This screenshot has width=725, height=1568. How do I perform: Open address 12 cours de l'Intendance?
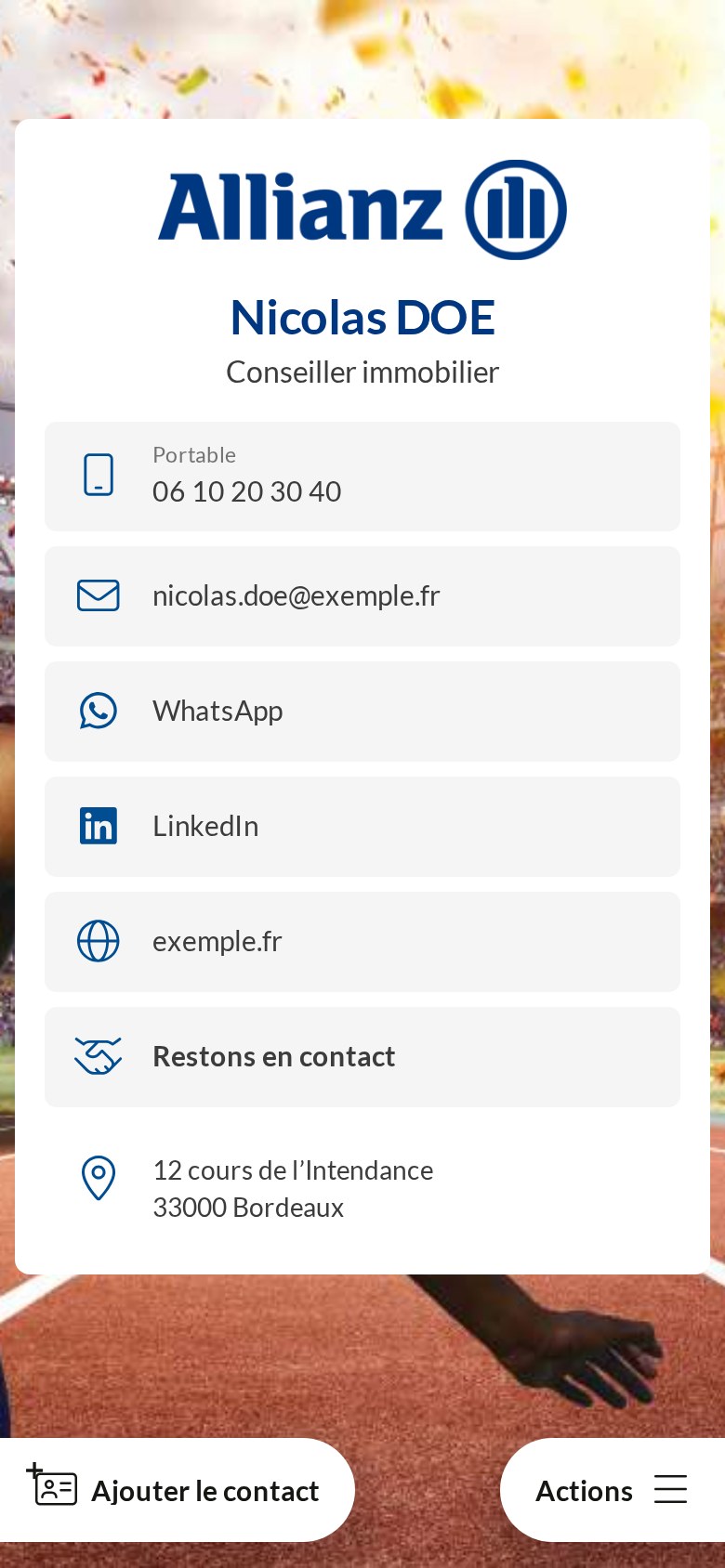[293, 1188]
